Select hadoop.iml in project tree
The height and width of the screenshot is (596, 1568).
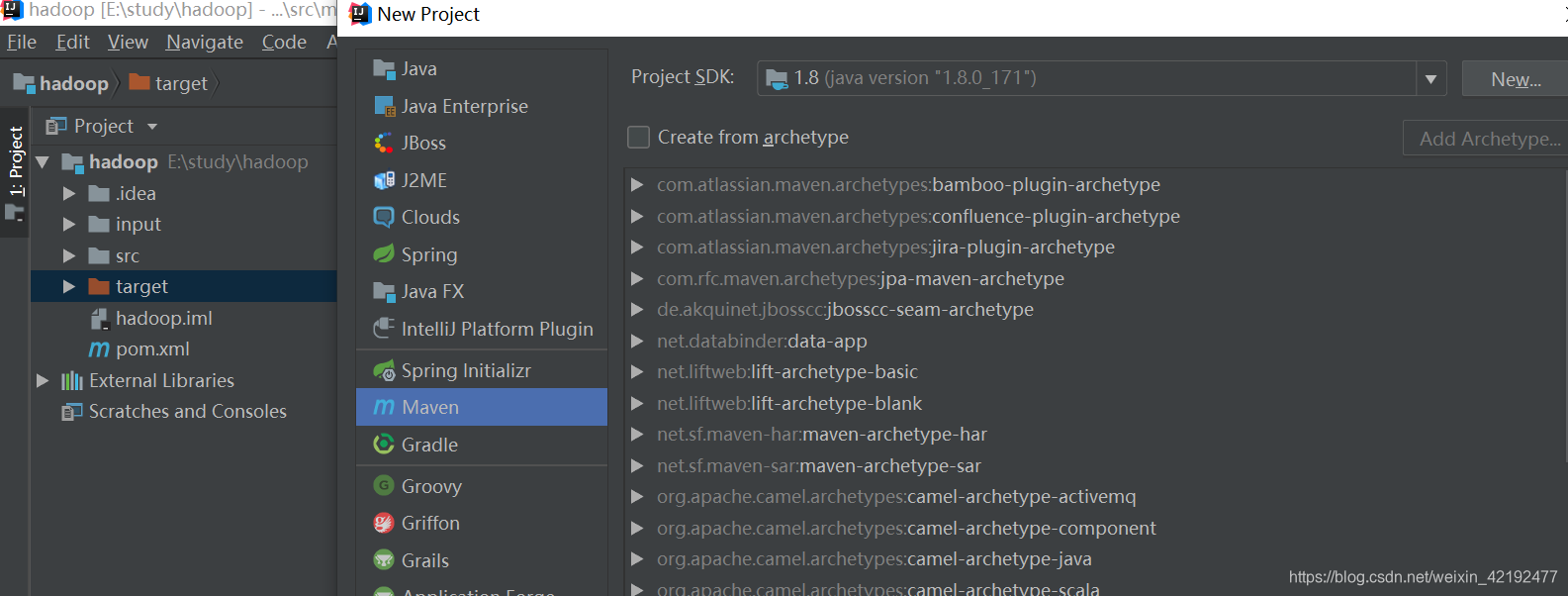point(184,318)
